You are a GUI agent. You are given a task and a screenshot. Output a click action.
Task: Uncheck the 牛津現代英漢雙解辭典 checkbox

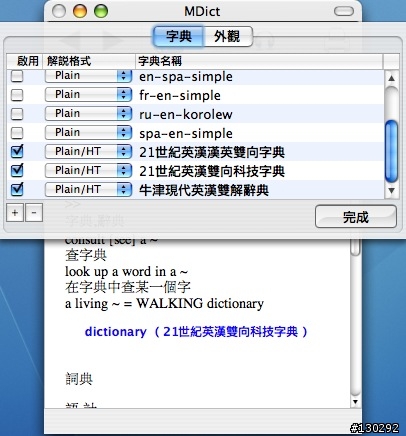(17, 190)
